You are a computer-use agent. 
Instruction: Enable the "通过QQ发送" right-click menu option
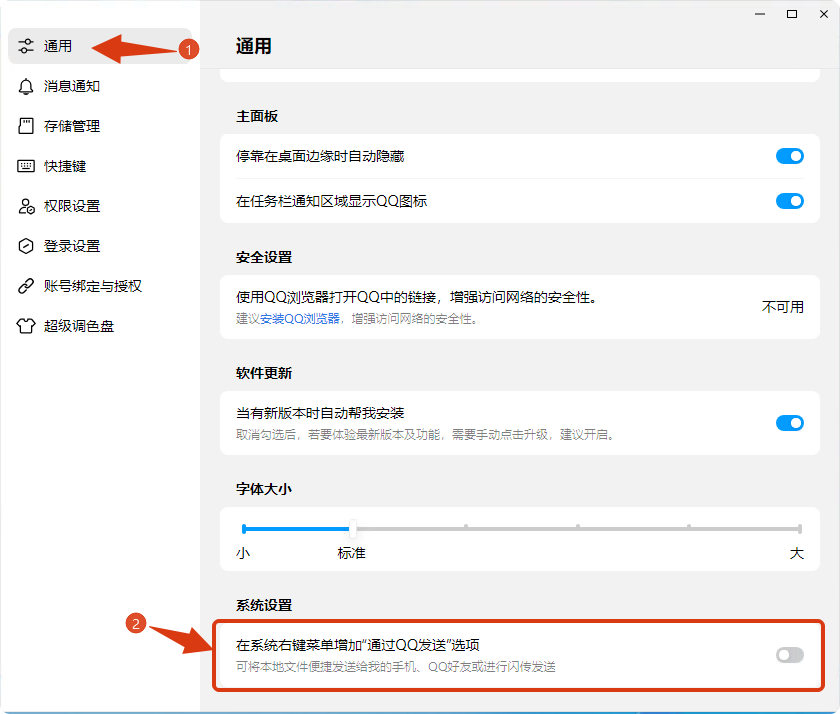[789, 655]
